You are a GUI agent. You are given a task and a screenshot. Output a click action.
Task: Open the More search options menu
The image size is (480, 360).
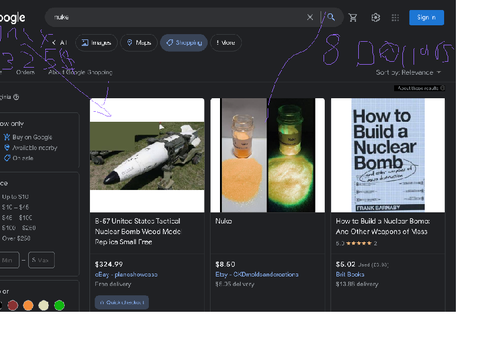[x=226, y=43]
